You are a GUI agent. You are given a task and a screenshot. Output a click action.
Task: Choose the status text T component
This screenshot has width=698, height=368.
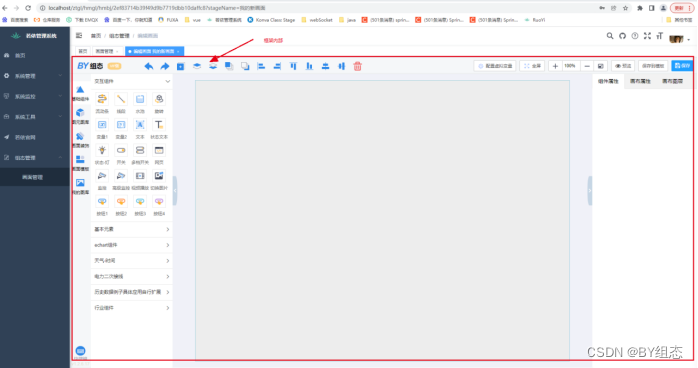point(159,125)
